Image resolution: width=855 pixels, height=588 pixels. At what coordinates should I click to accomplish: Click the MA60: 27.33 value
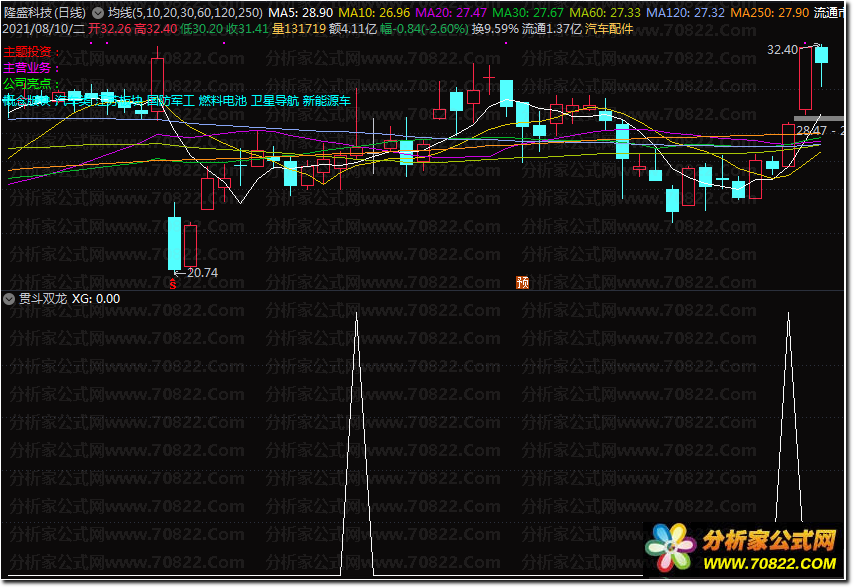pyautogui.click(x=605, y=13)
